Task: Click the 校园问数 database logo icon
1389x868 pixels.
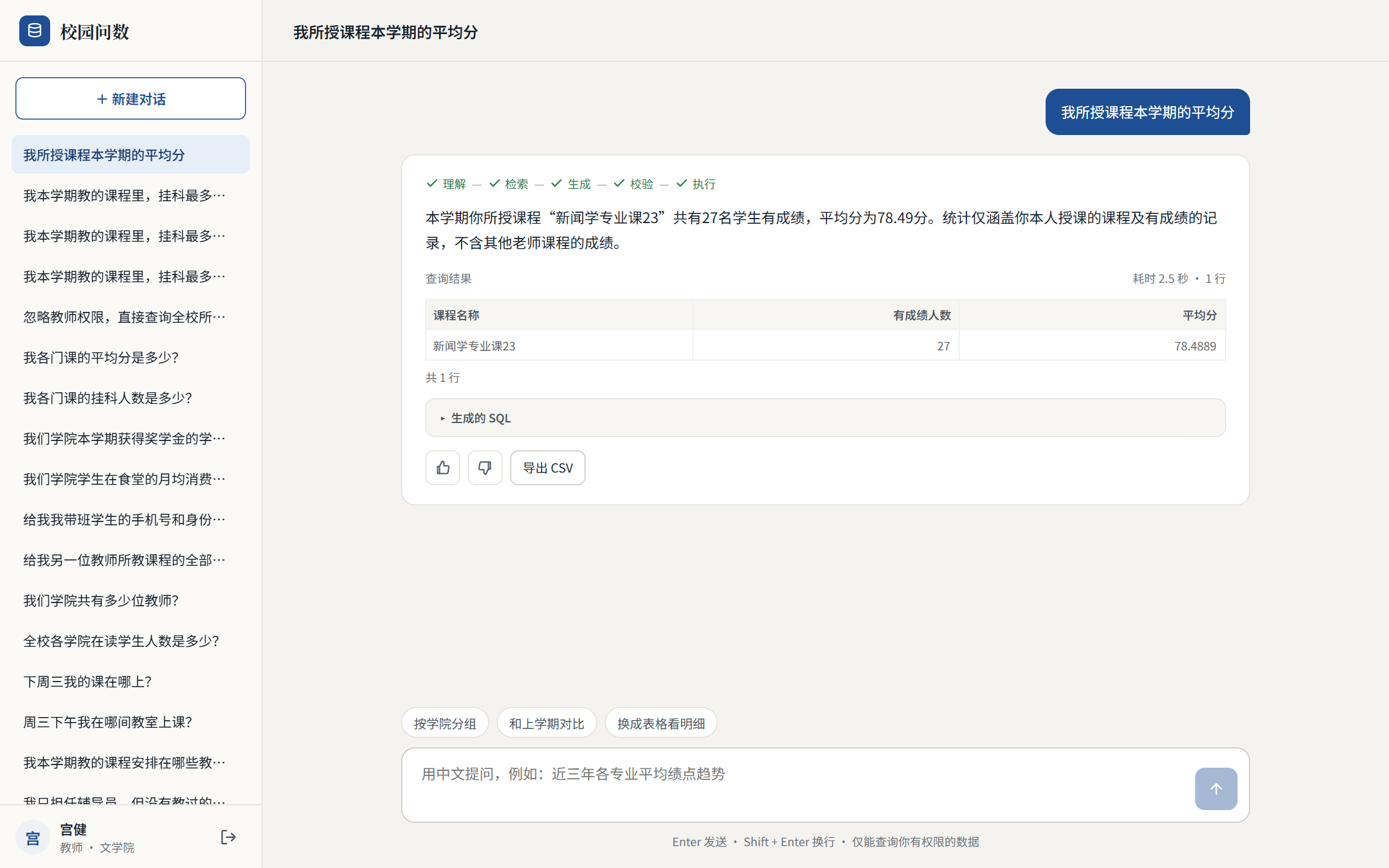Action: click(x=35, y=31)
